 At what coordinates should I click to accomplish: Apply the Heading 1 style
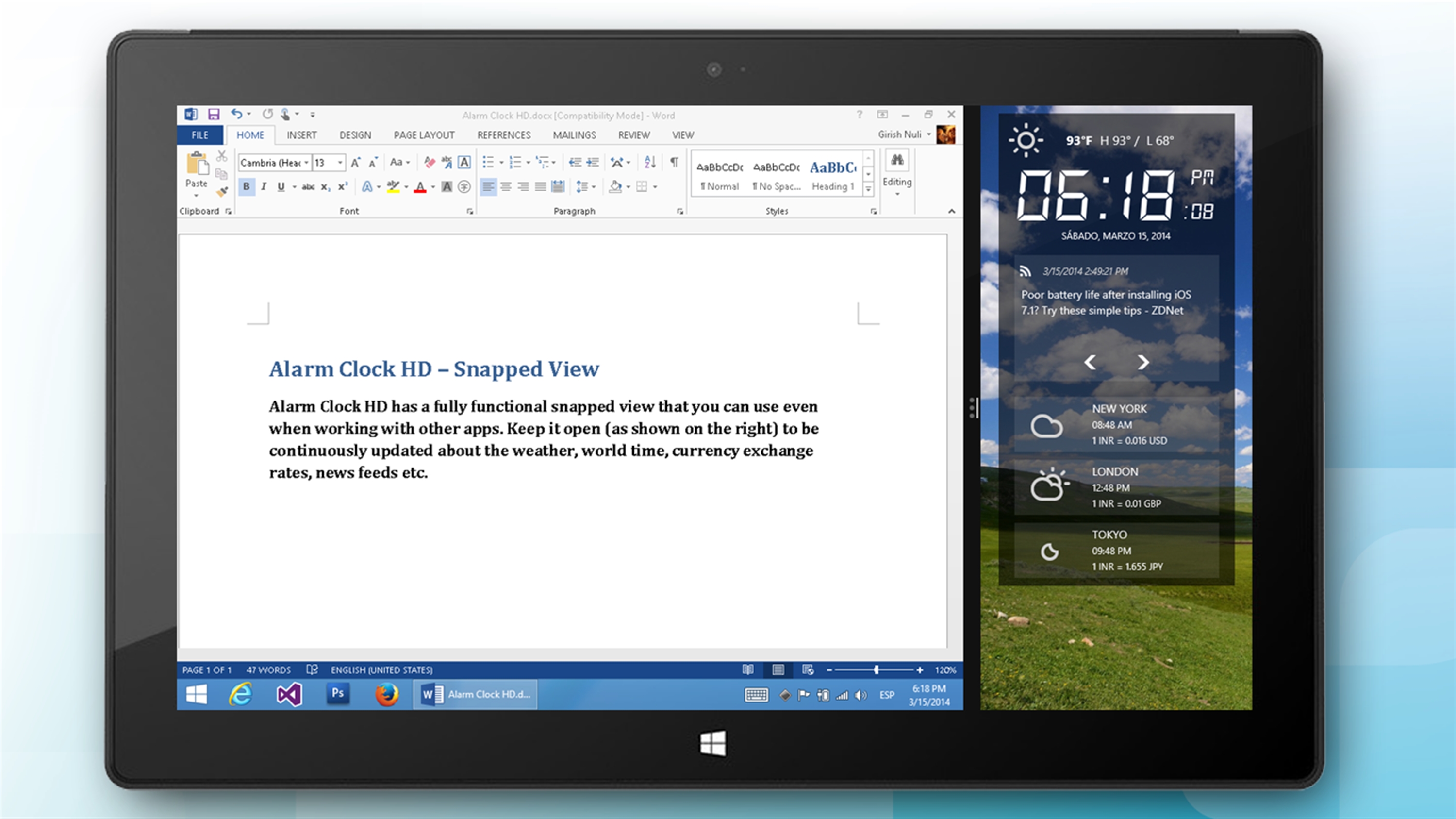pyautogui.click(x=832, y=175)
